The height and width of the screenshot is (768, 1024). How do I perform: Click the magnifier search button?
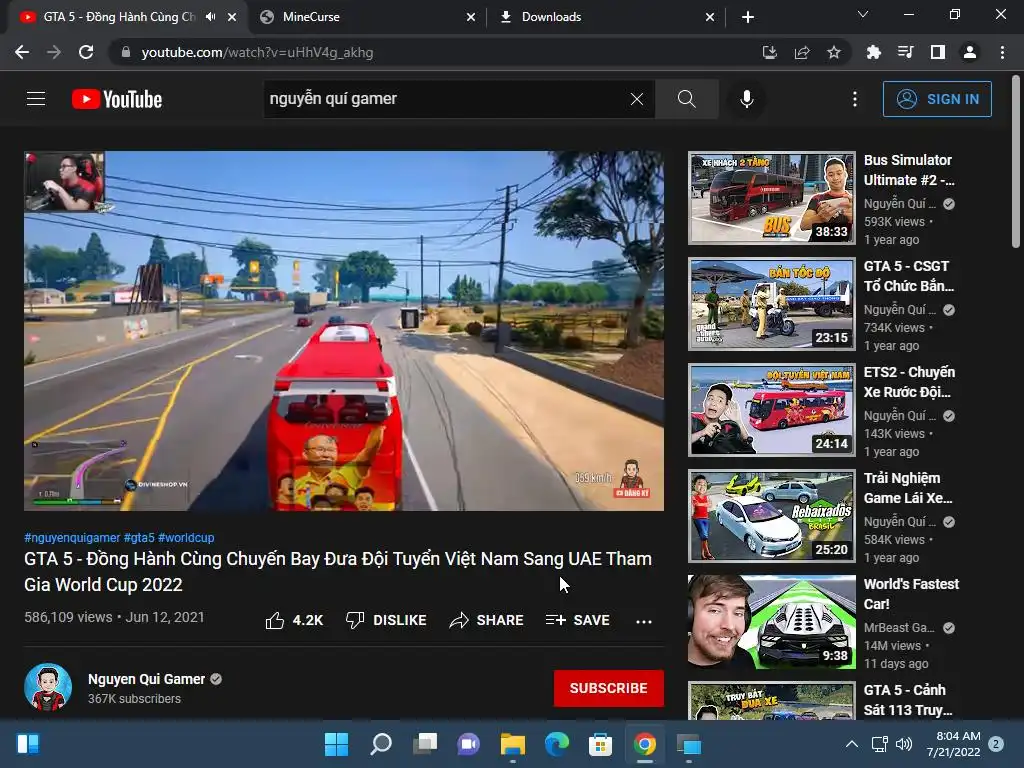(686, 99)
